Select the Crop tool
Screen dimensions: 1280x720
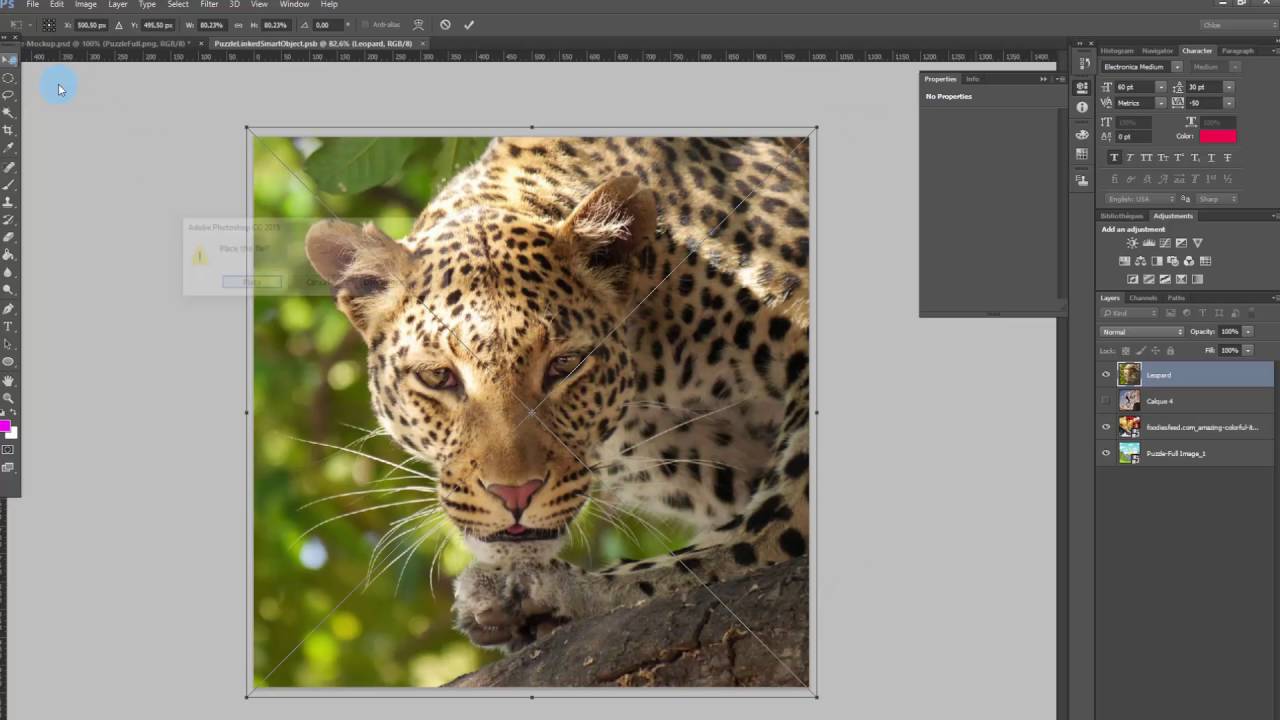(8, 130)
